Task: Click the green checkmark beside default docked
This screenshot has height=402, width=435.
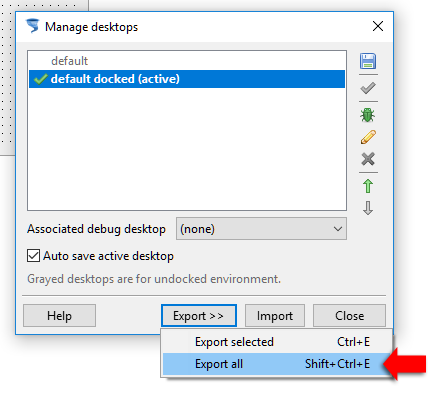Action: 40,79
